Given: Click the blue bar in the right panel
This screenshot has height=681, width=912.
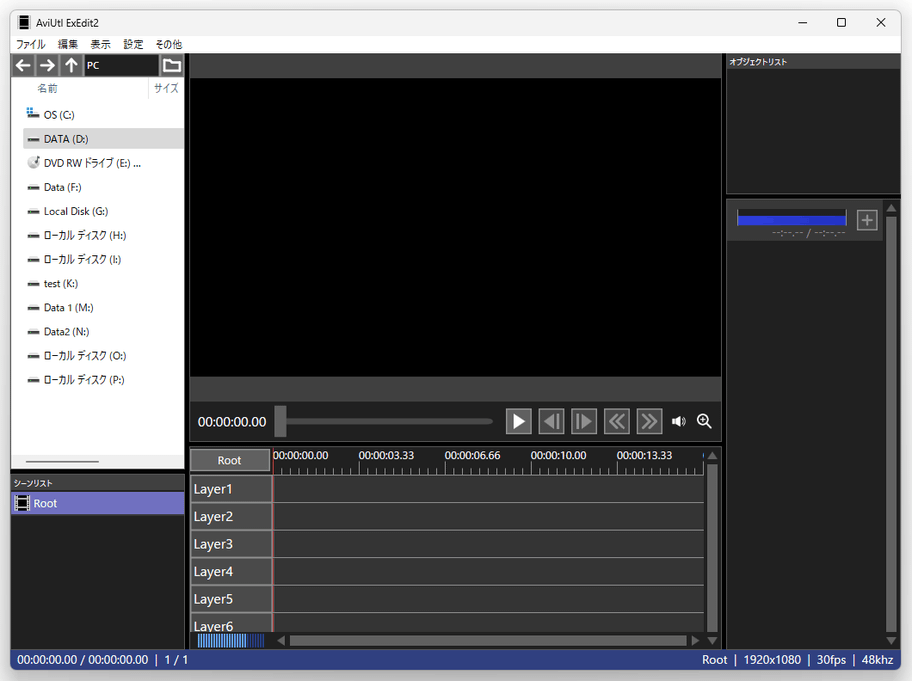Looking at the screenshot, I should (x=792, y=219).
